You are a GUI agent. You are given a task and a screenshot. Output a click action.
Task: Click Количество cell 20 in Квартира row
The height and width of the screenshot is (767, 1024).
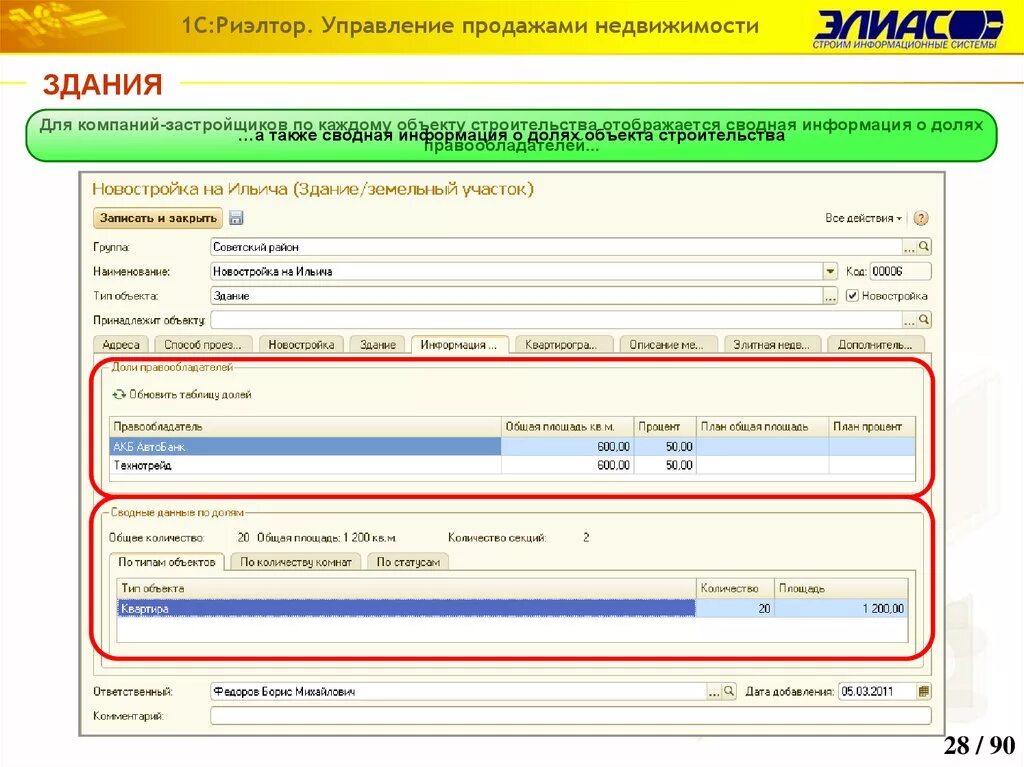click(735, 608)
